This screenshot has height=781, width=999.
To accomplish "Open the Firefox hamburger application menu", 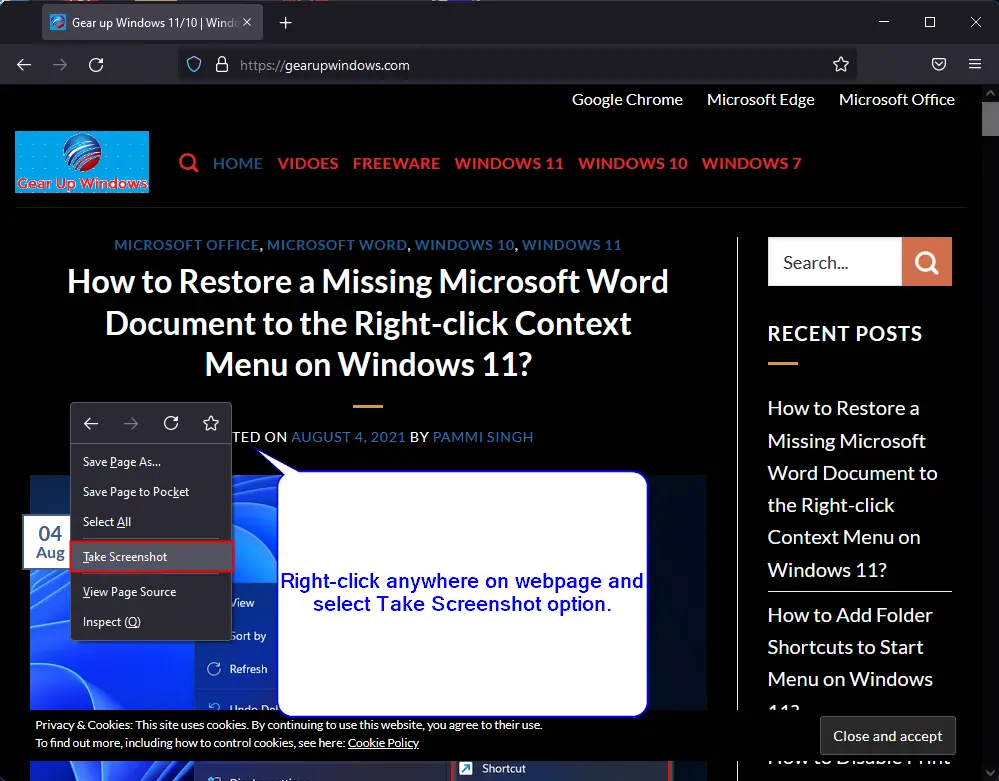I will coord(975,64).
